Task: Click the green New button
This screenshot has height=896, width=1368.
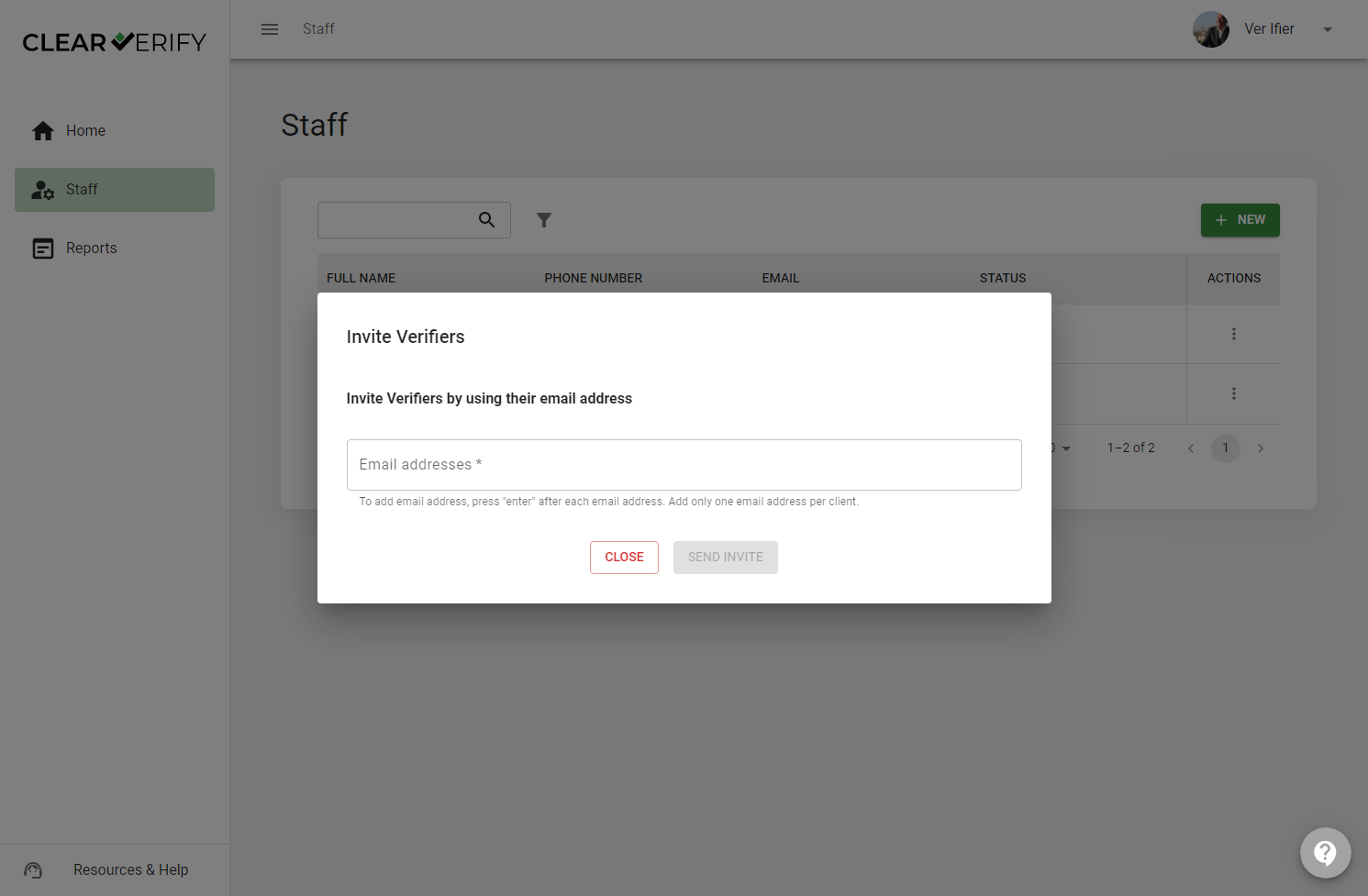Action: coord(1240,220)
